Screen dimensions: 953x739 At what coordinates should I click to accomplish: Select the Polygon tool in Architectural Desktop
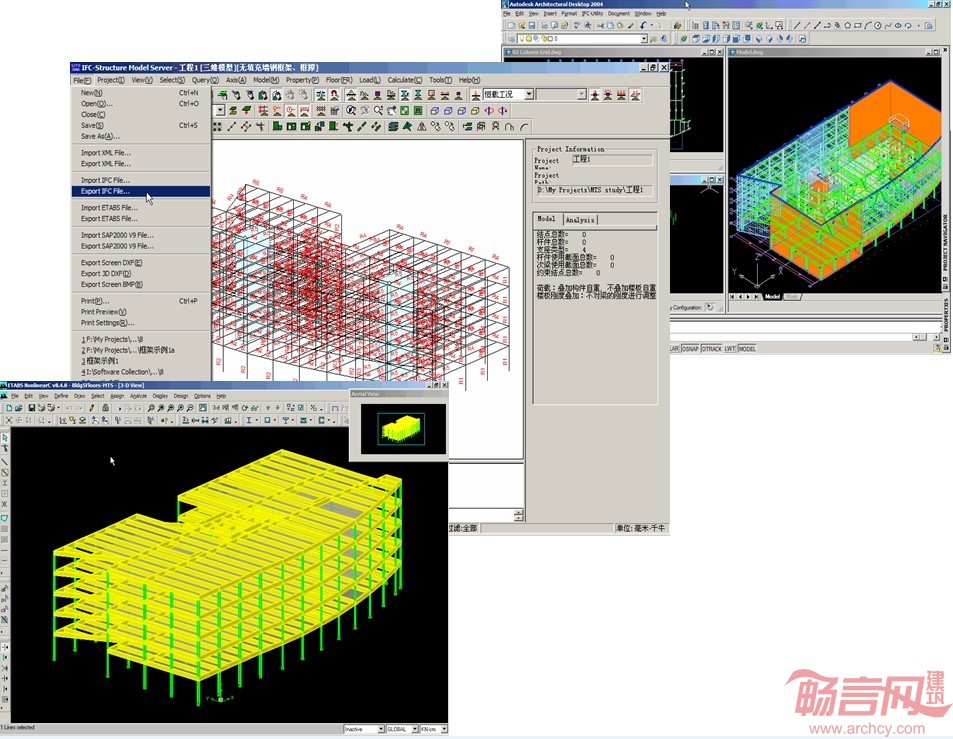pos(848,26)
